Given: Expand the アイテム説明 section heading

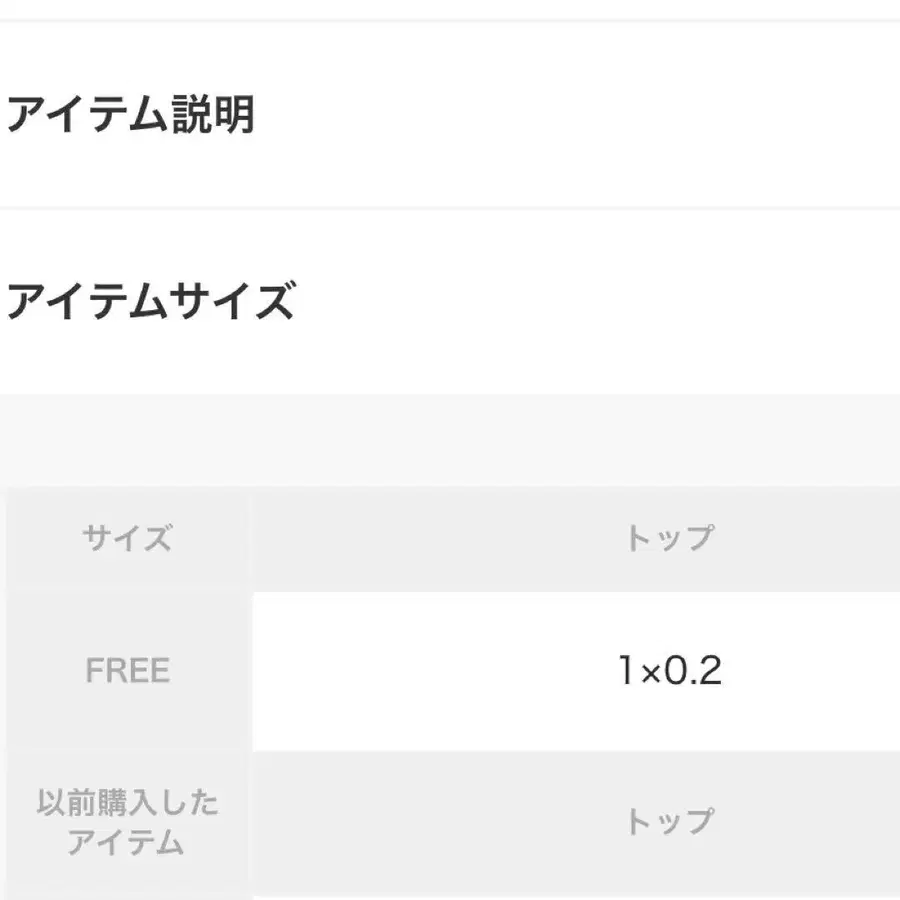Looking at the screenshot, I should point(130,115).
